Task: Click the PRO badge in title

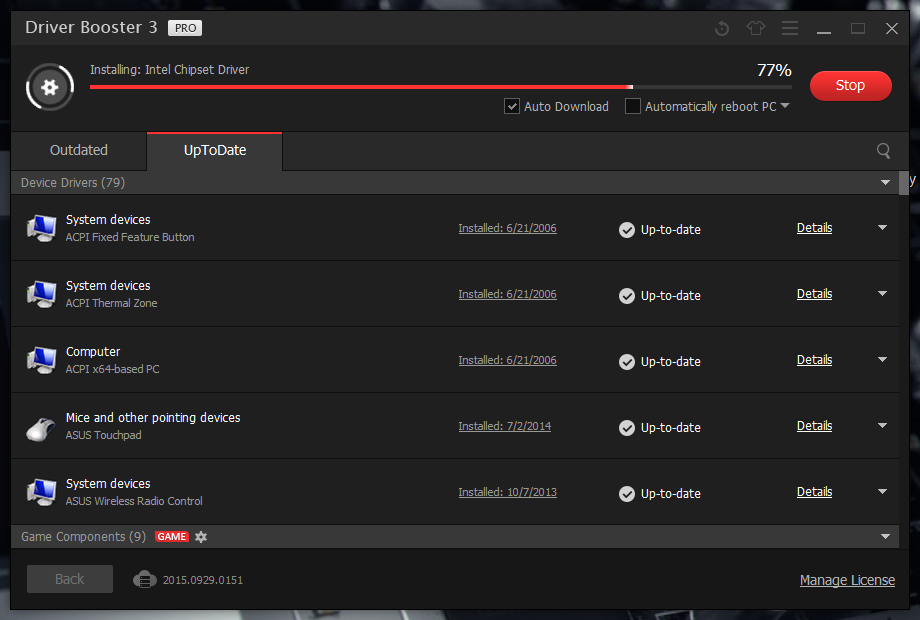Action: click(x=185, y=28)
